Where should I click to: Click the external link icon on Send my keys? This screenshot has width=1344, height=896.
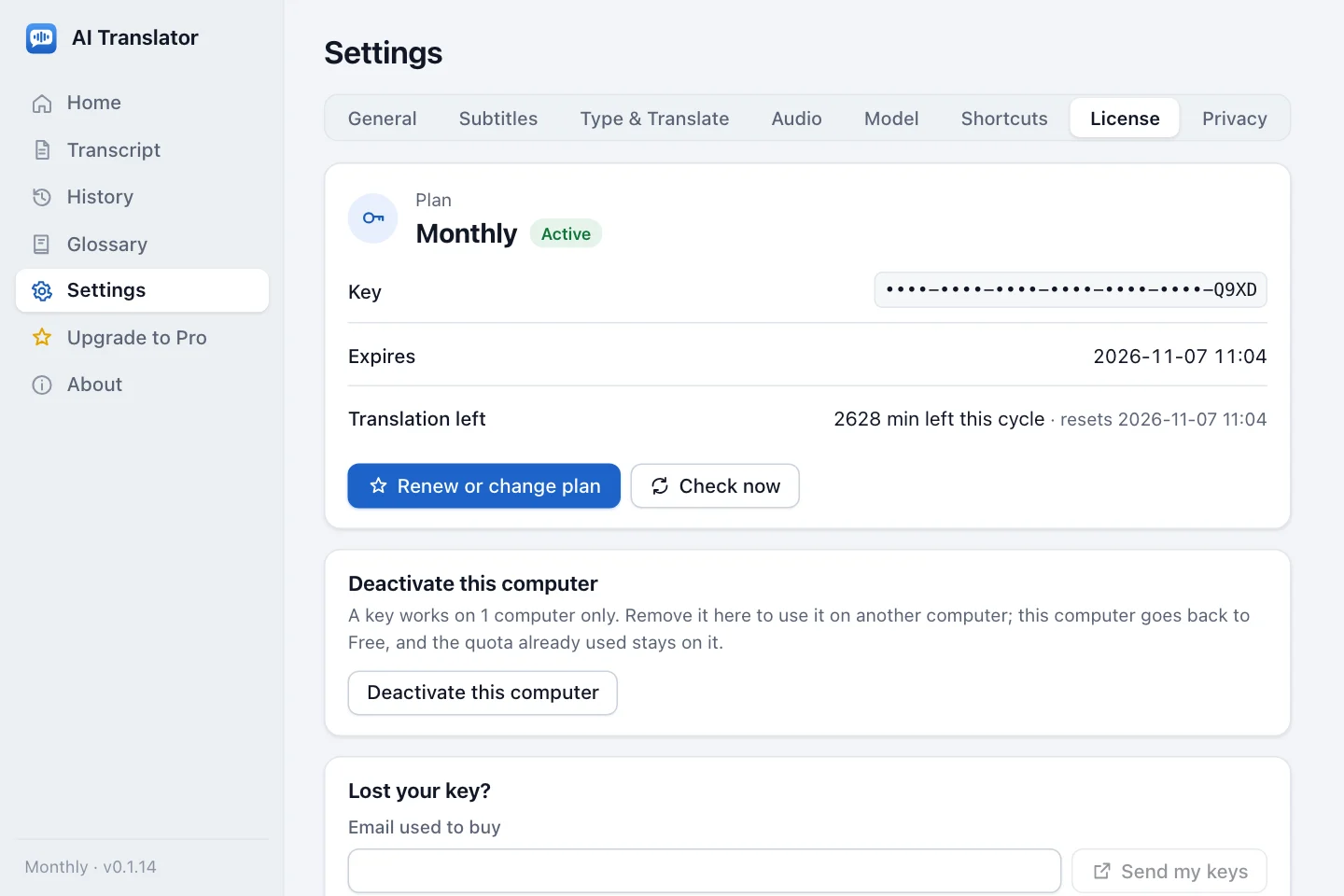[1101, 871]
